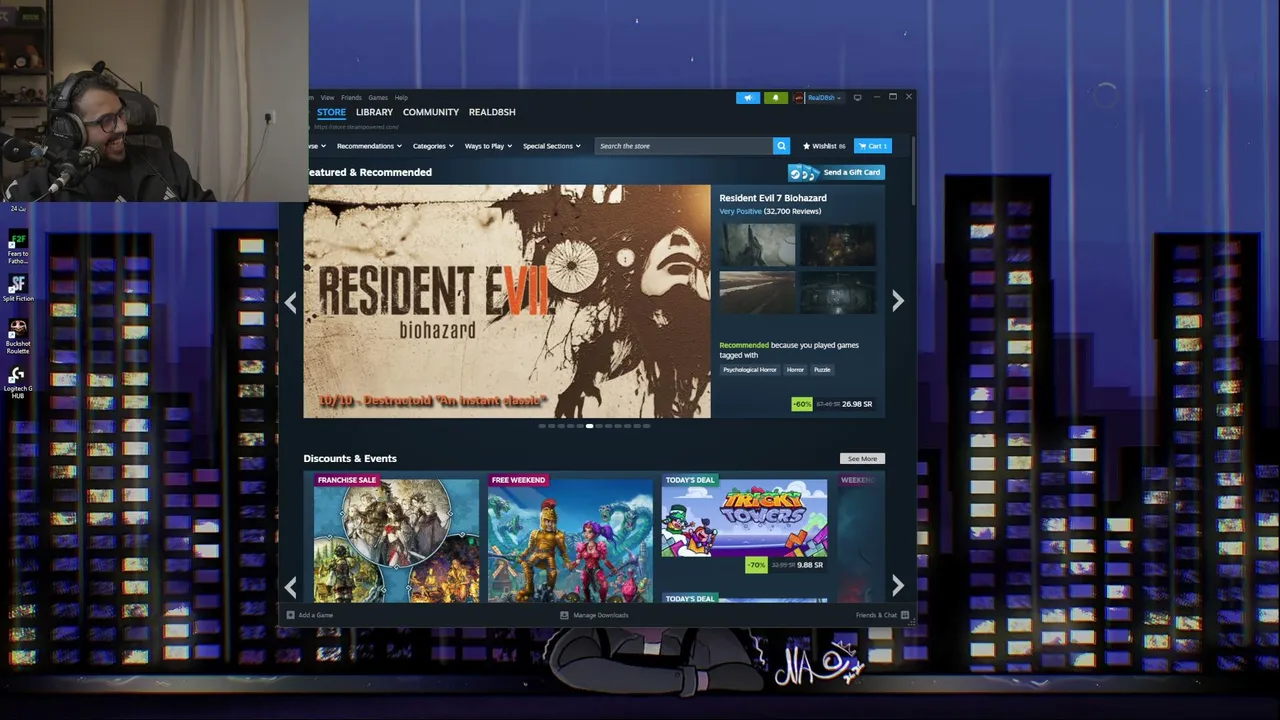
Task: Click the Search the store field
Action: pyautogui.click(x=684, y=146)
